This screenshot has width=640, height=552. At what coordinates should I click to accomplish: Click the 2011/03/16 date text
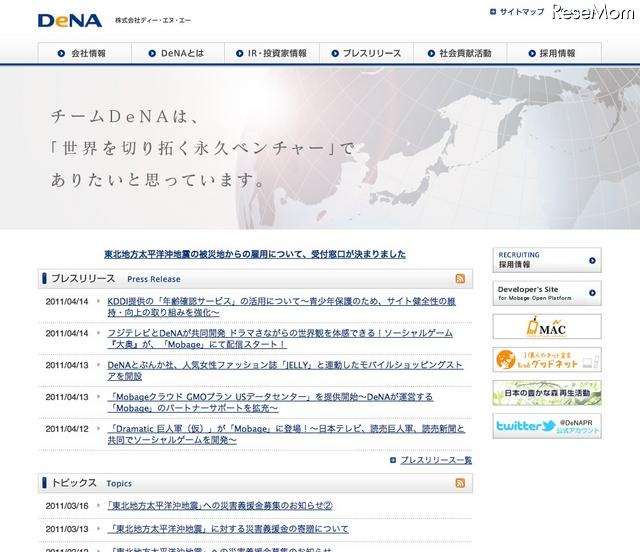coord(67,506)
